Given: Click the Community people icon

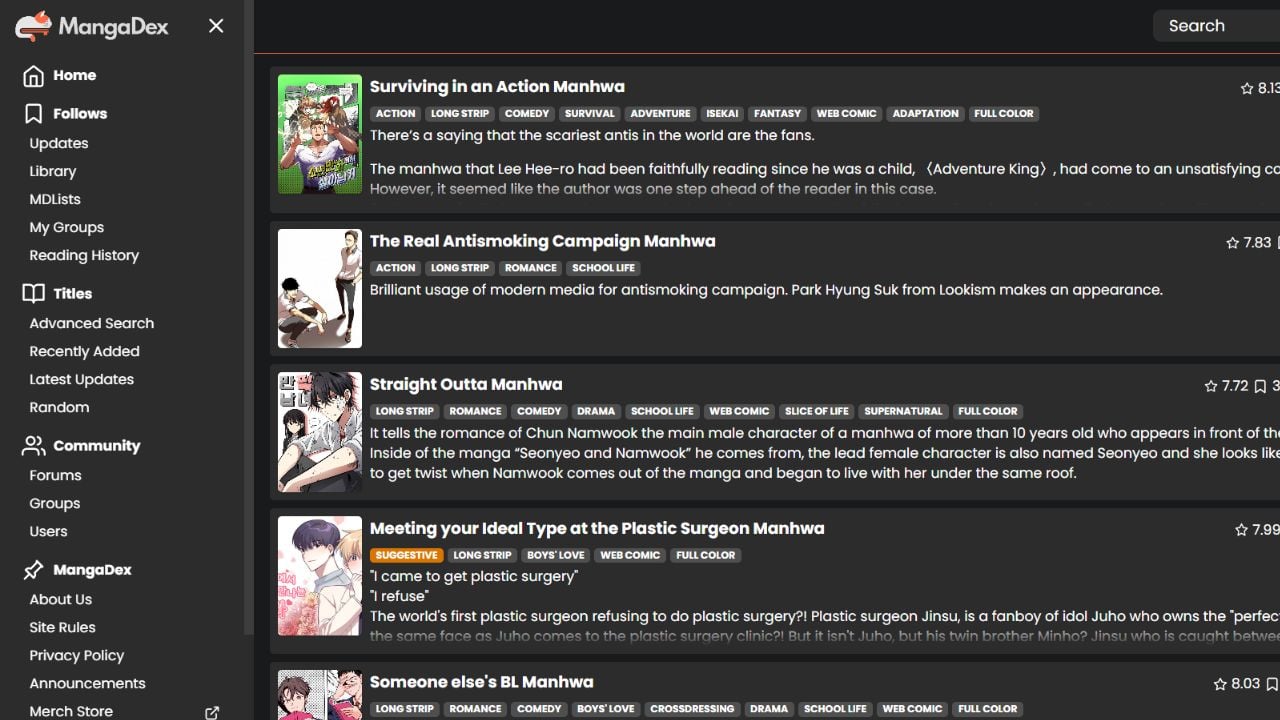Looking at the screenshot, I should [34, 446].
